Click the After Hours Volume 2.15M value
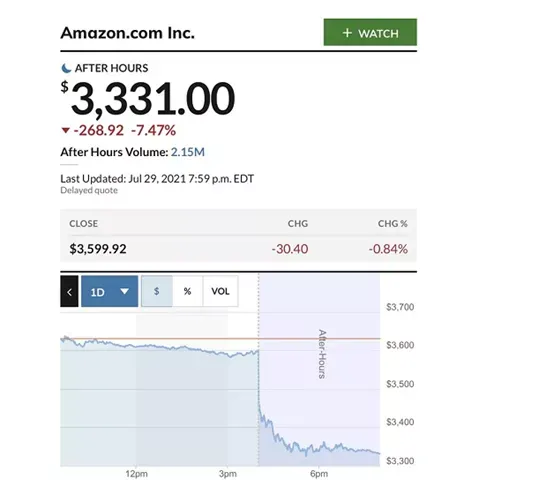 coord(188,152)
